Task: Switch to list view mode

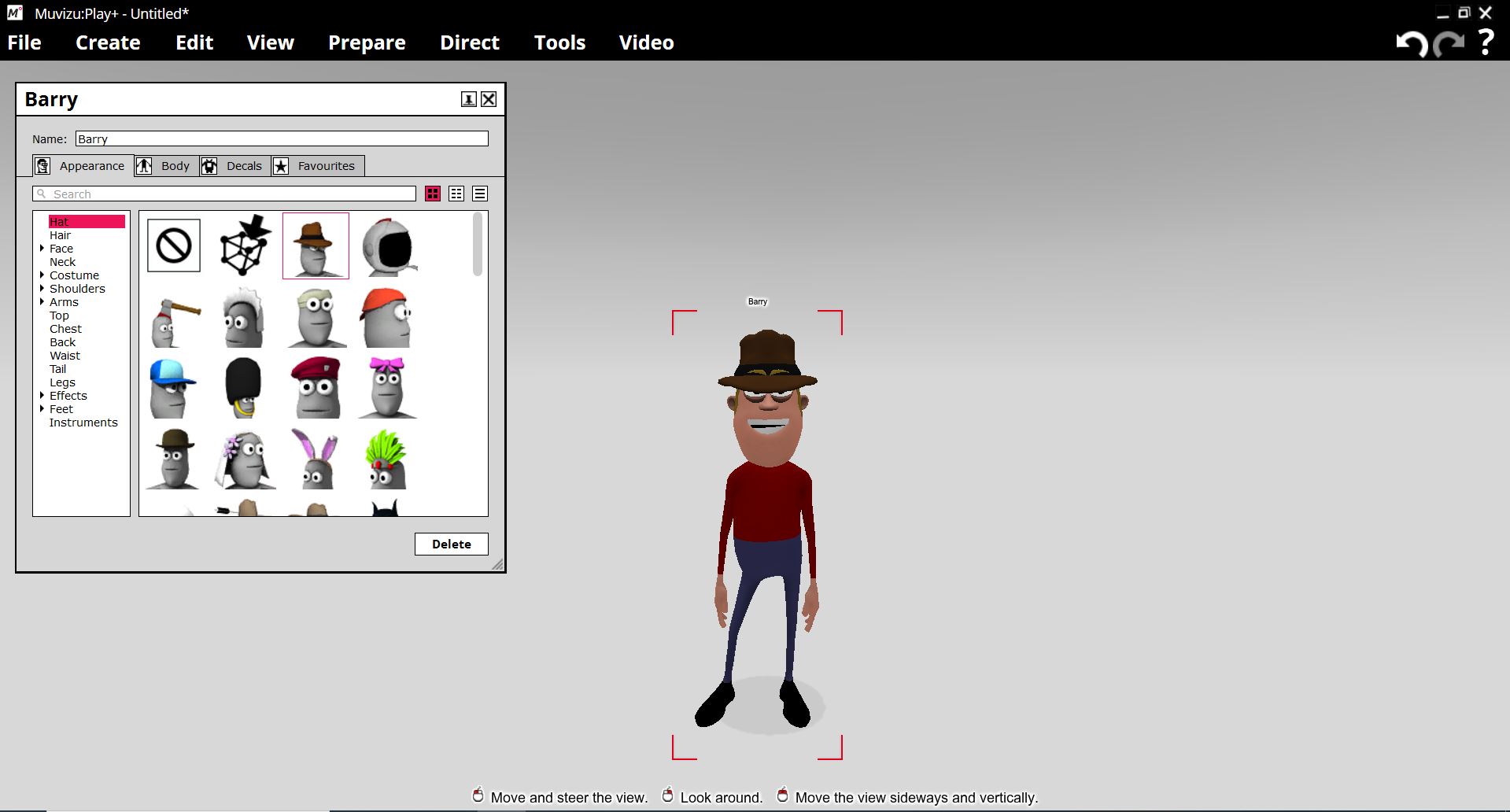Action: tap(480, 194)
